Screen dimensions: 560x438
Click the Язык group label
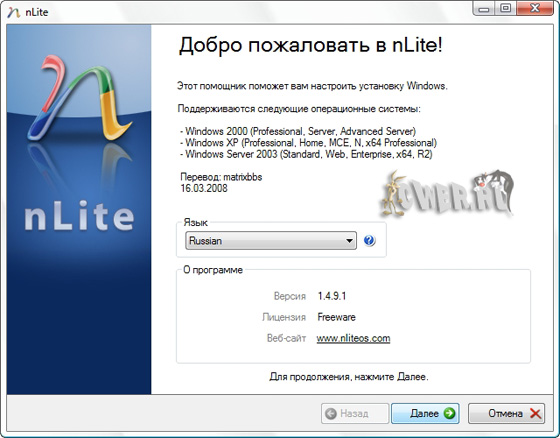coord(195,222)
